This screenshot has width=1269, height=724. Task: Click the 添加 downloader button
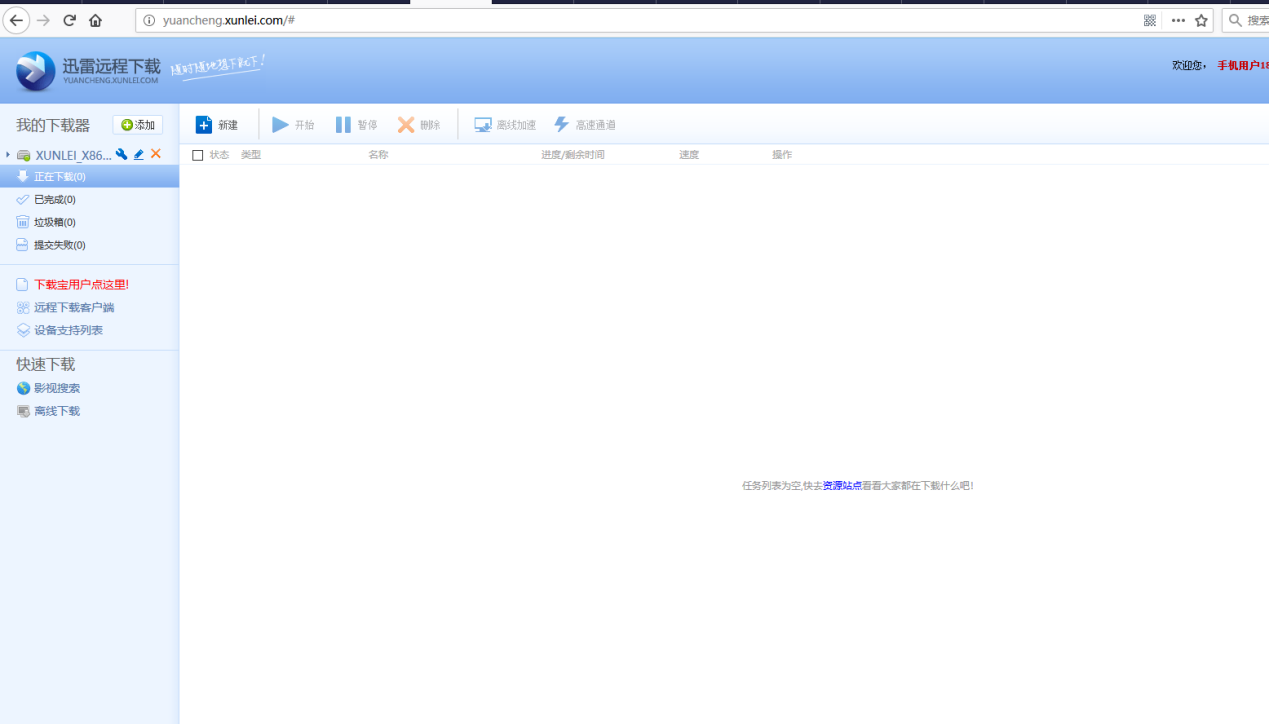coord(138,125)
